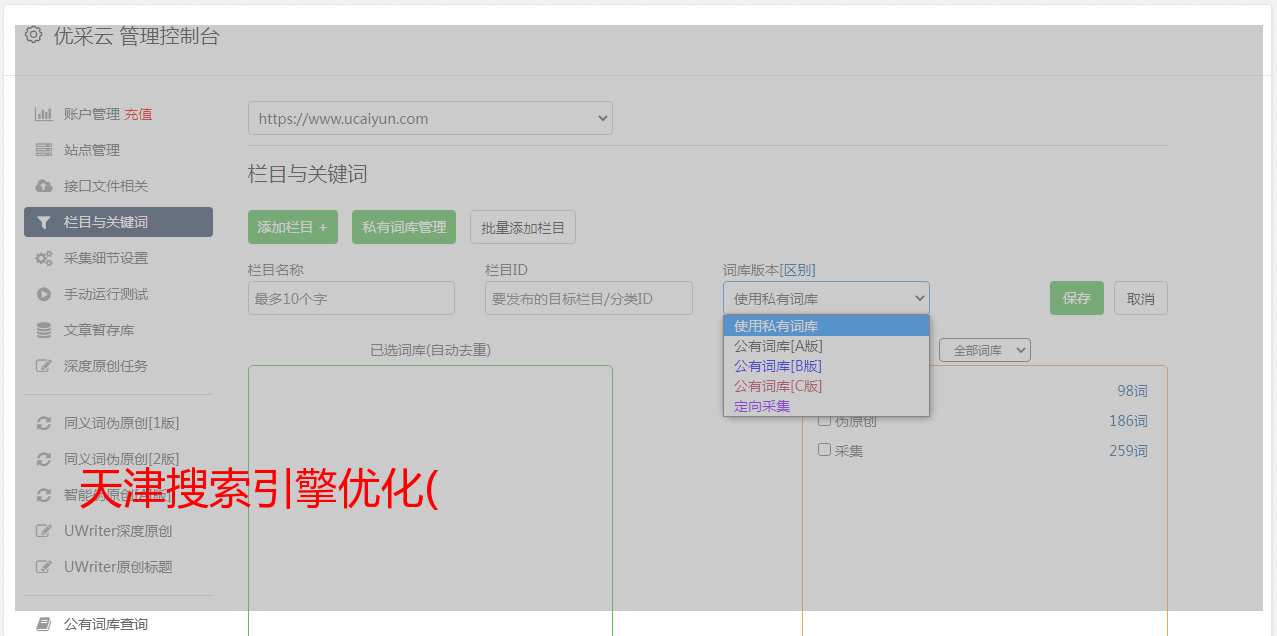Click the 259词 count
The image size is (1277, 636).
[x=1128, y=451]
